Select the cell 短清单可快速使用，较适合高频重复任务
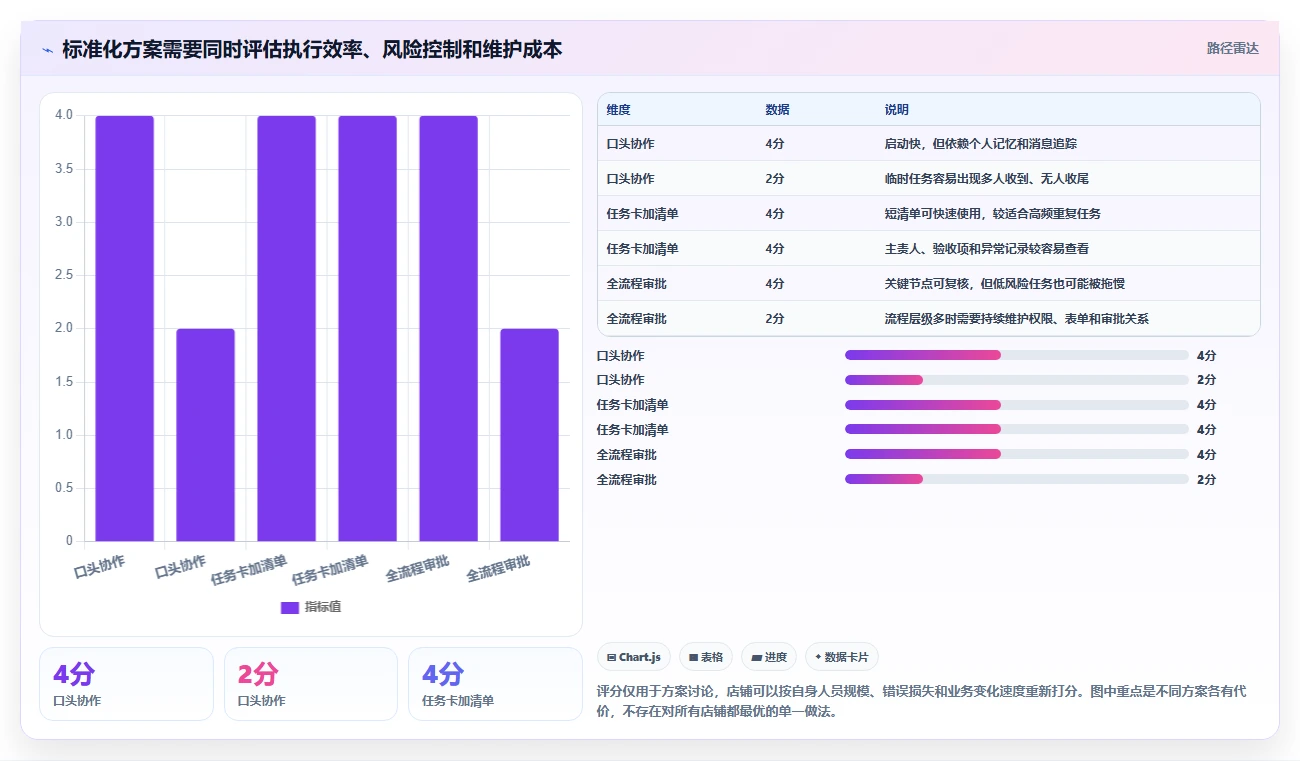 [993, 214]
